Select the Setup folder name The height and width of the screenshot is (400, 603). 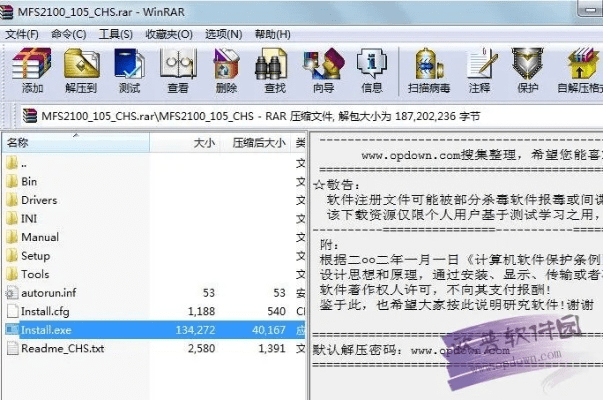click(x=35, y=256)
